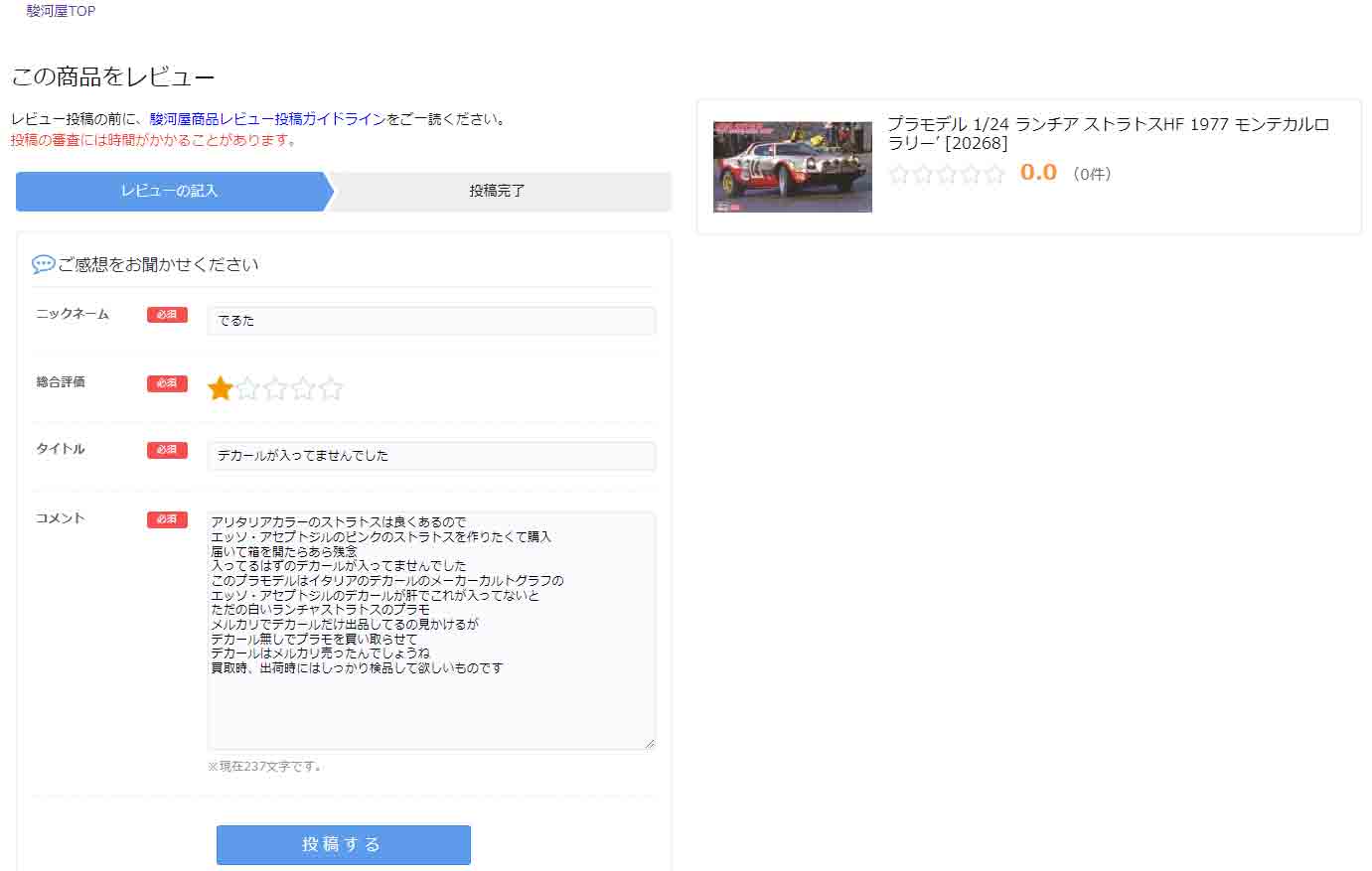
Task: Click the product's average star rating display
Action: pyautogui.click(x=946, y=175)
